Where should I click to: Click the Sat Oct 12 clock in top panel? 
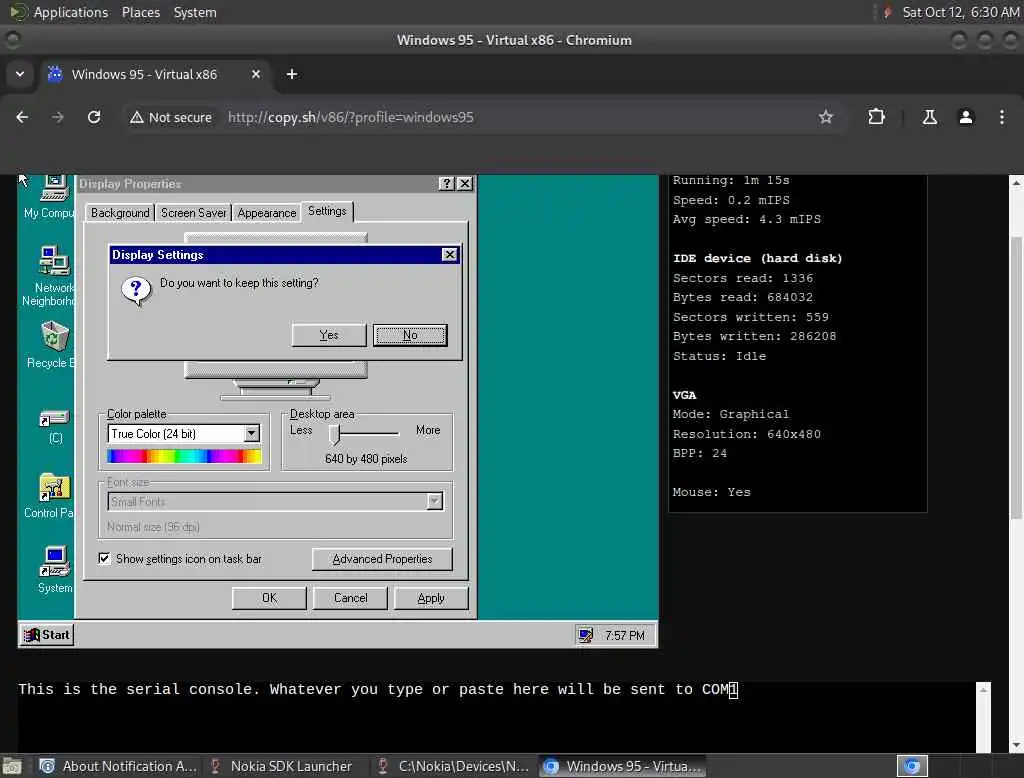(x=960, y=12)
